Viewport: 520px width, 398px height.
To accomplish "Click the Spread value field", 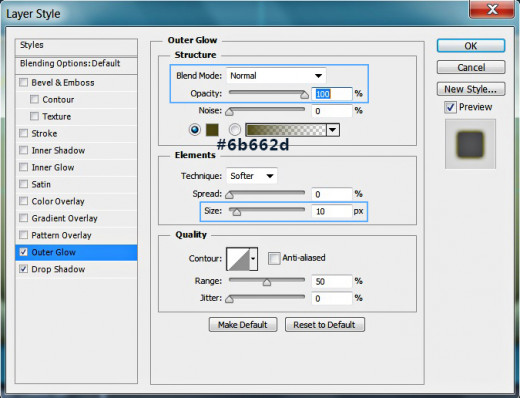I will (332, 194).
